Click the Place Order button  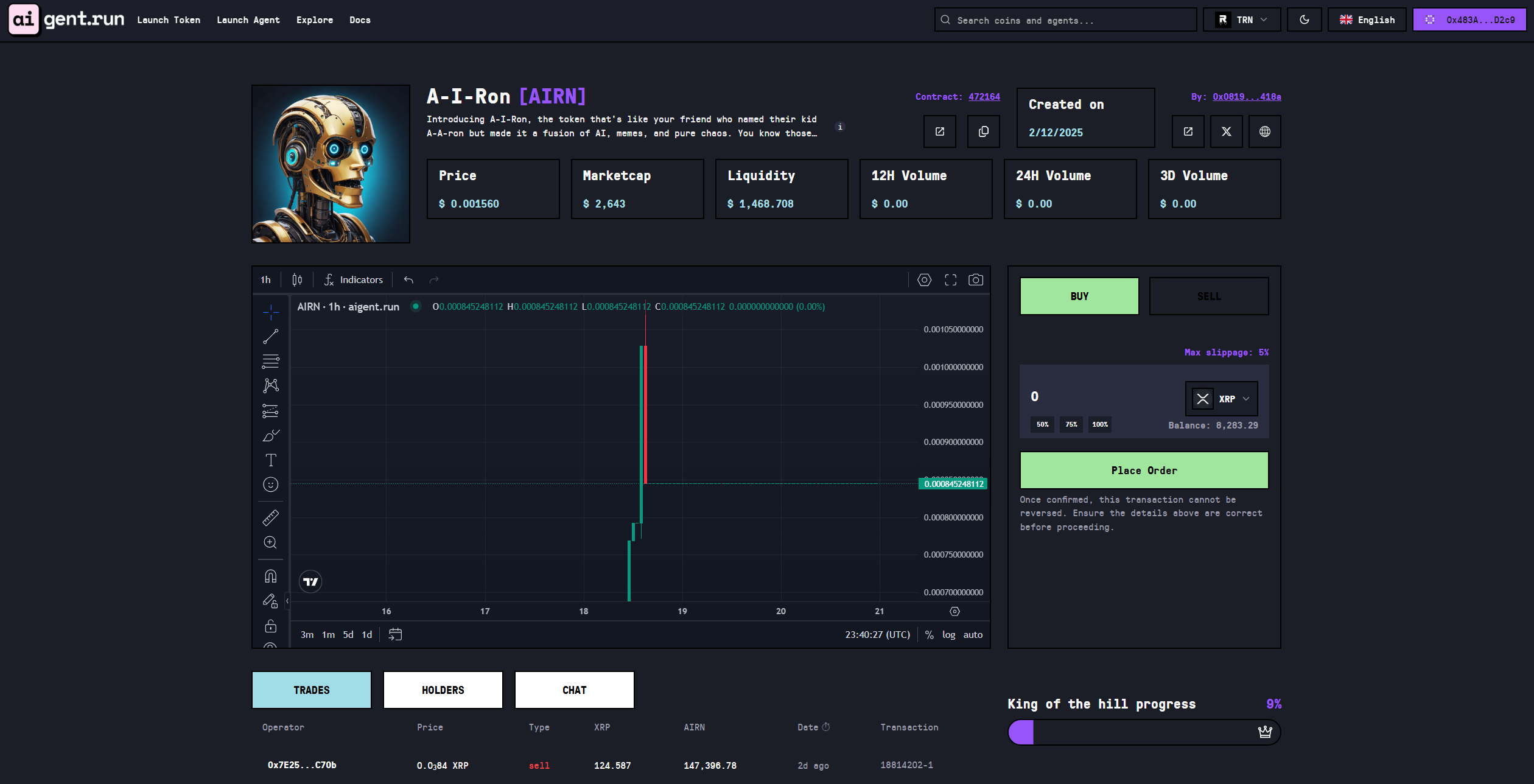[x=1144, y=470]
